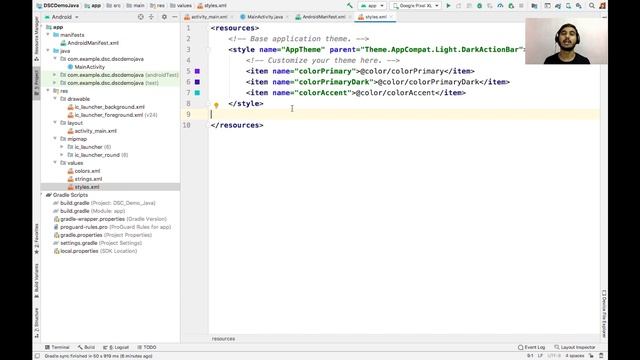640x360 pixels.
Task: Run the app with the green play icon
Action: pyautogui.click(x=448, y=6)
